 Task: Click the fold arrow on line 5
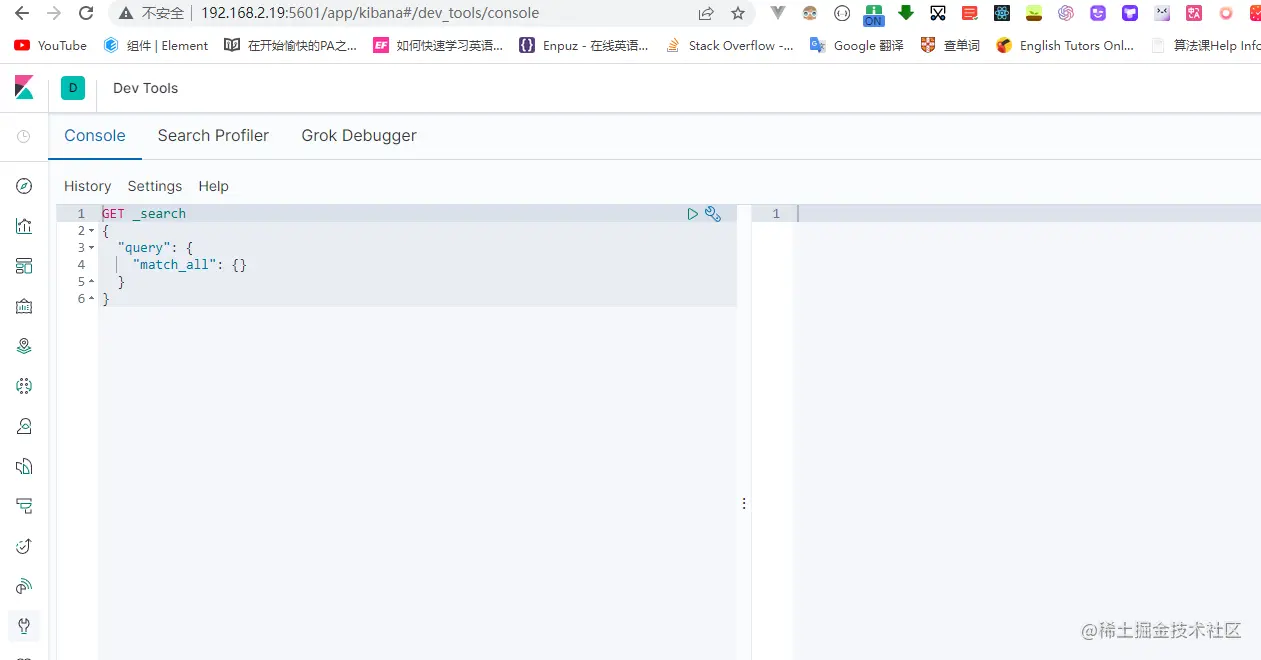point(91,282)
